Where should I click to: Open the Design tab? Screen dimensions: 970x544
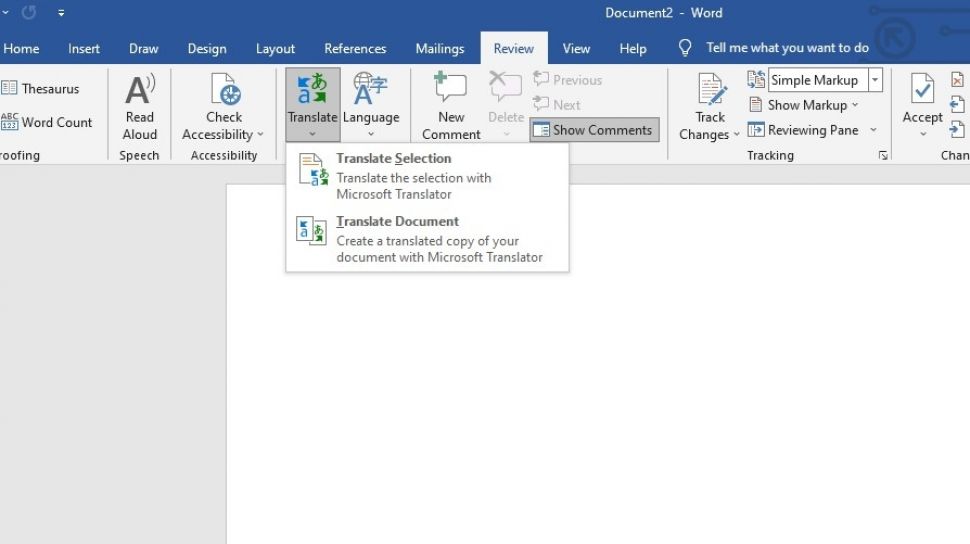click(207, 48)
